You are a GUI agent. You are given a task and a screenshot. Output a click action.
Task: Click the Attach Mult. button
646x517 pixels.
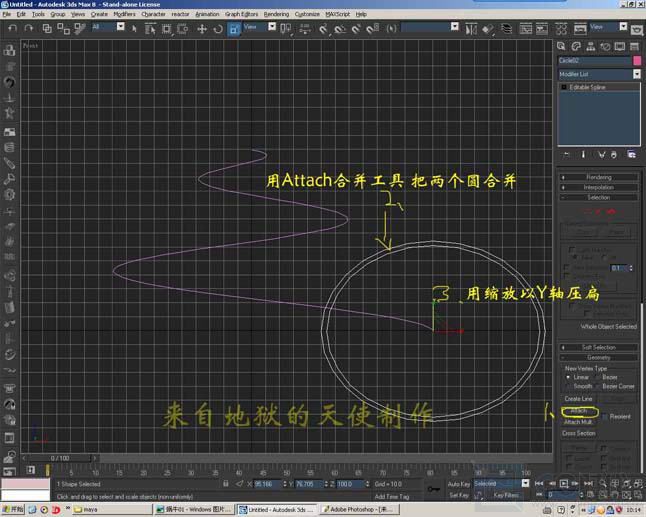(x=579, y=422)
